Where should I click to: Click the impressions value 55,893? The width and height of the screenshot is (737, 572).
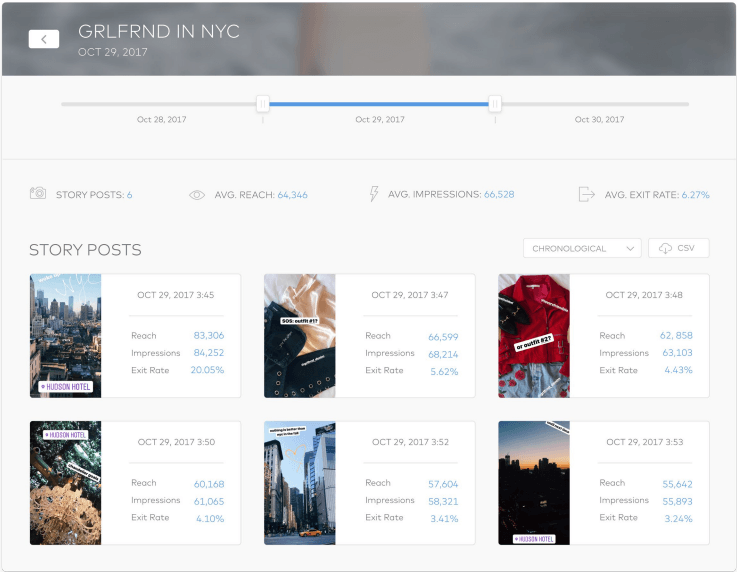pos(677,501)
